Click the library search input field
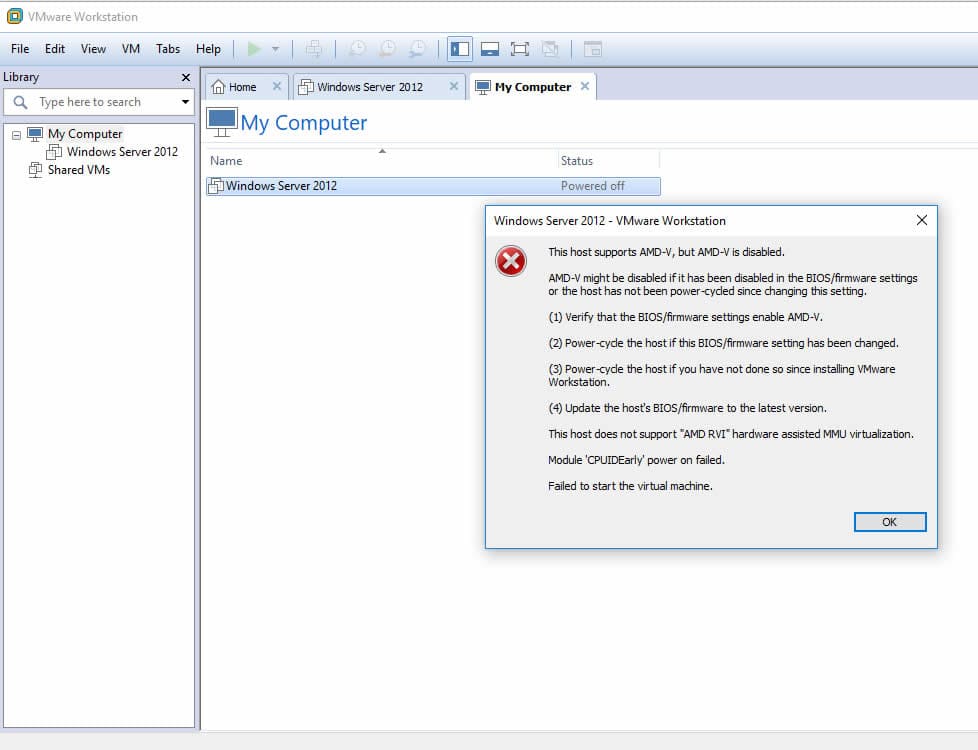This screenshot has width=978, height=750. [100, 102]
